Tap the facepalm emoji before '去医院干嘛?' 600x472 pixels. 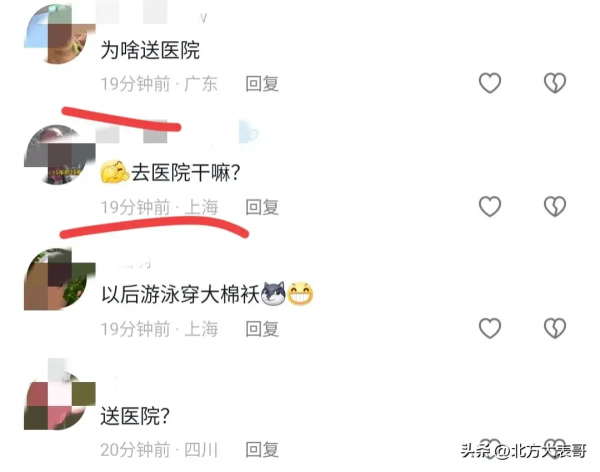click(115, 172)
